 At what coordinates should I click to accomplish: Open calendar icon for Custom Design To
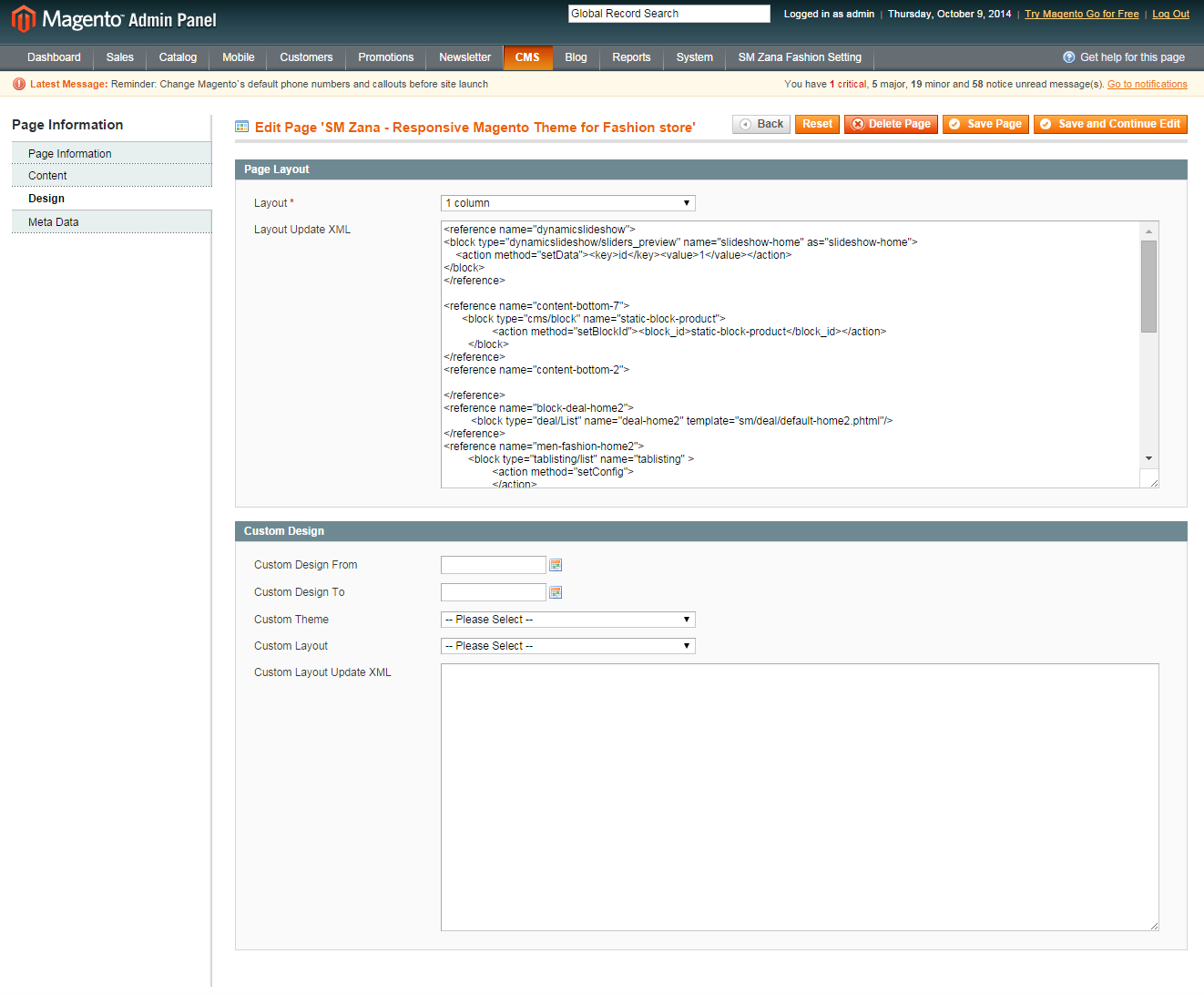pyautogui.click(x=556, y=593)
